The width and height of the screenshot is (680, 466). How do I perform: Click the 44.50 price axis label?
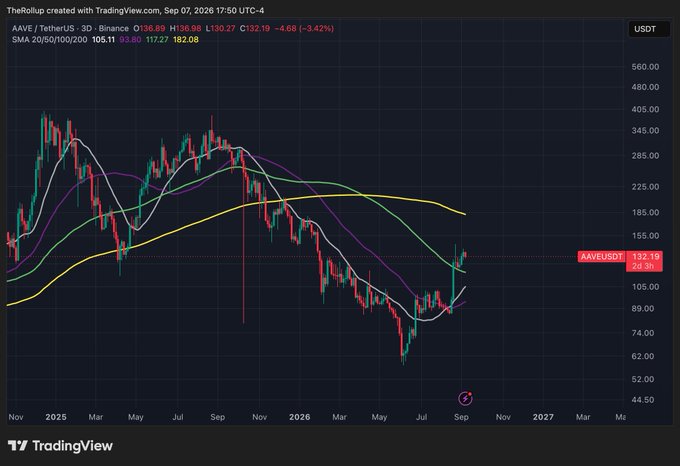coord(645,400)
